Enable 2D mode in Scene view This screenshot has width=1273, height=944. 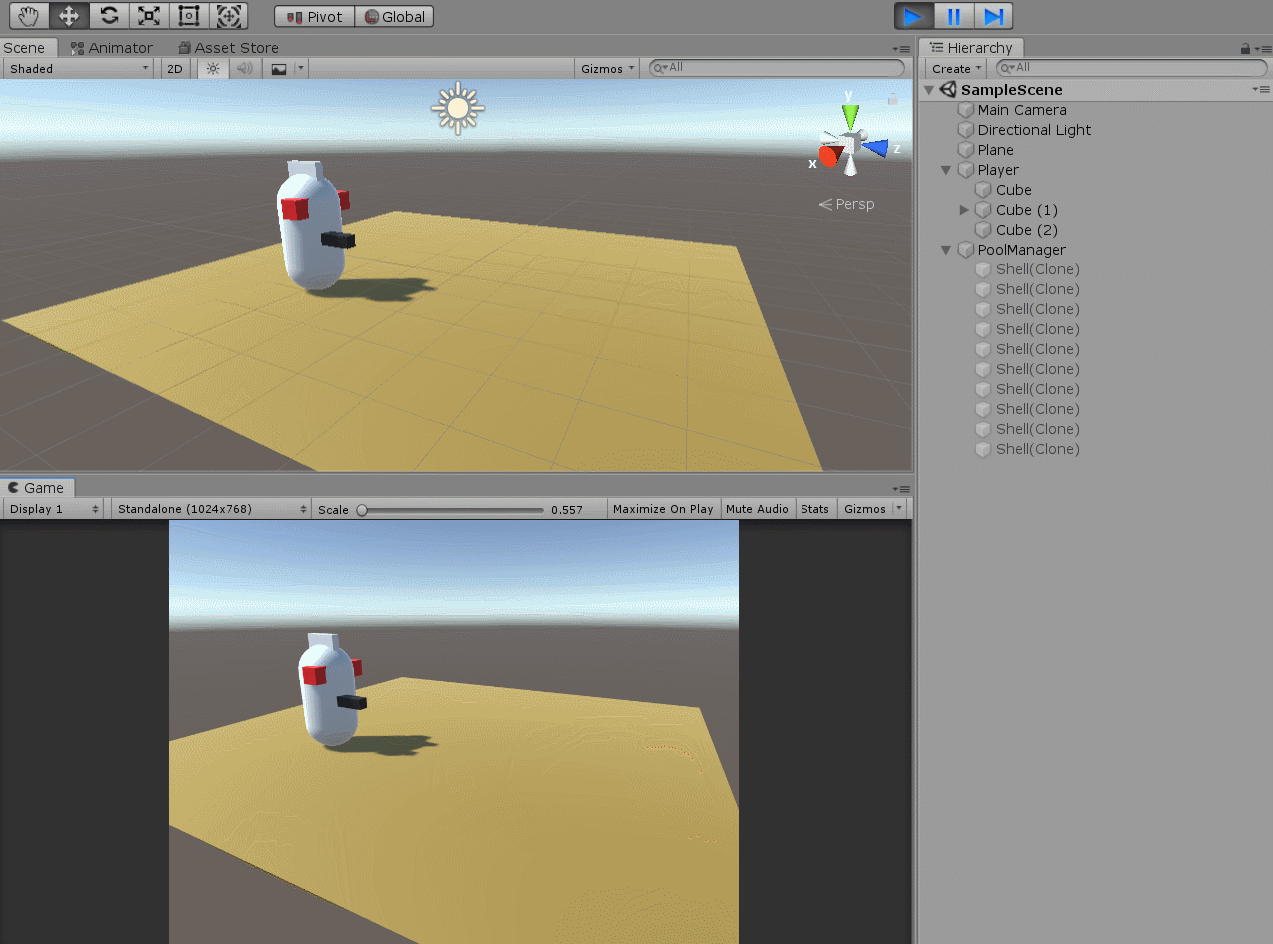[x=174, y=68]
